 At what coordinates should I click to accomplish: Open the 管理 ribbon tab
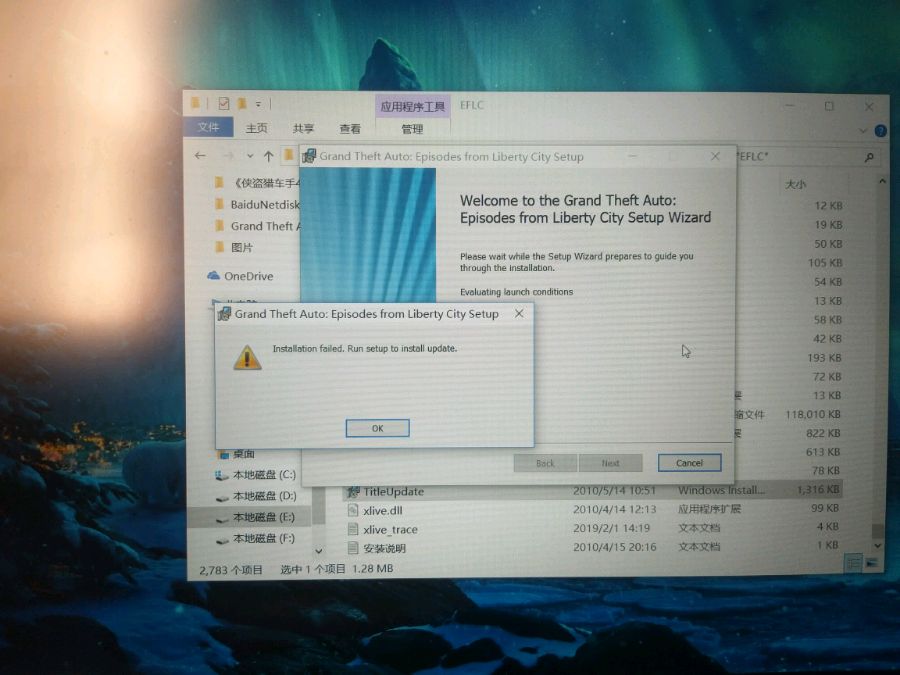pos(412,129)
